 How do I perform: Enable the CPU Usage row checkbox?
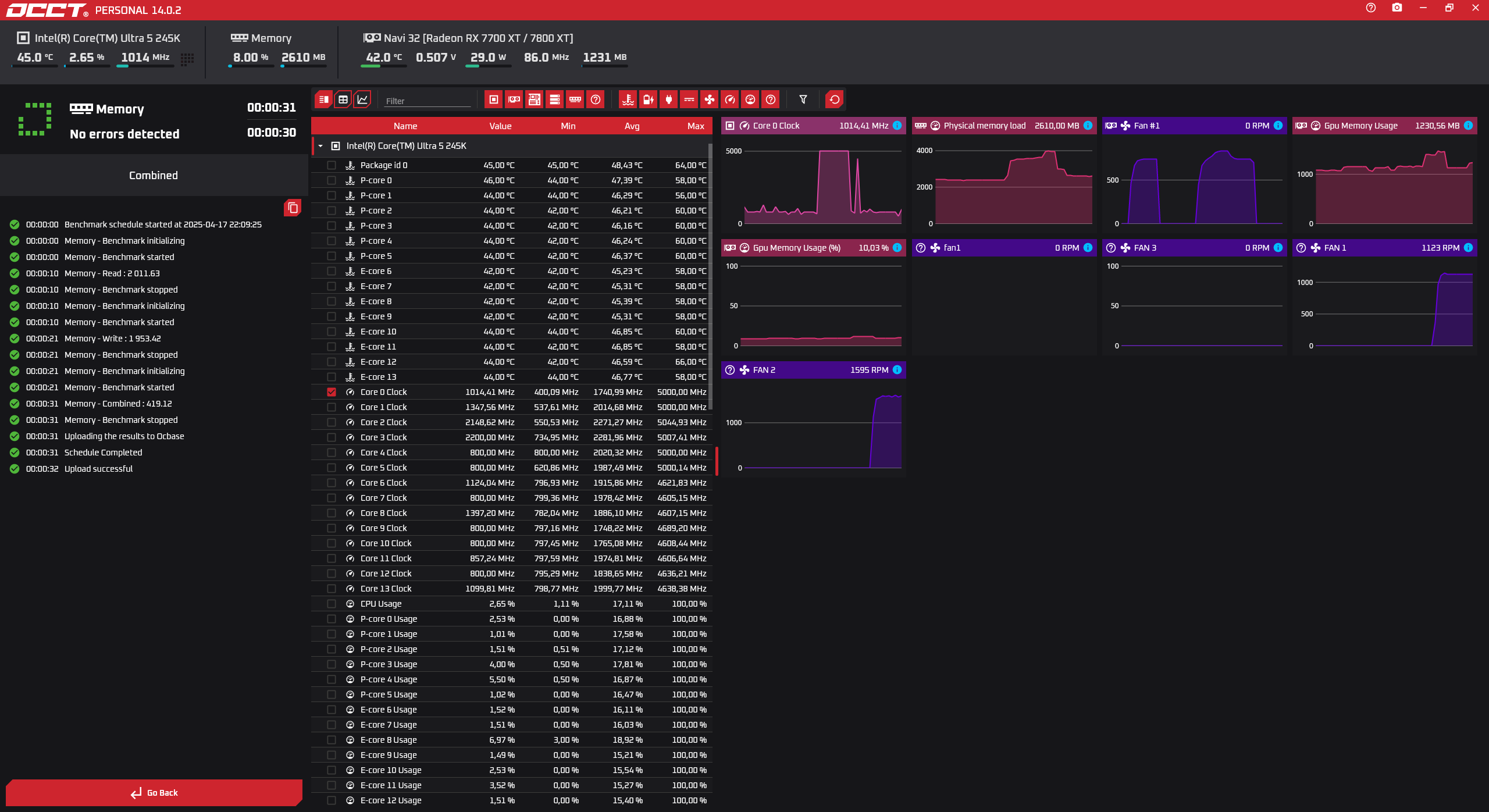(332, 604)
